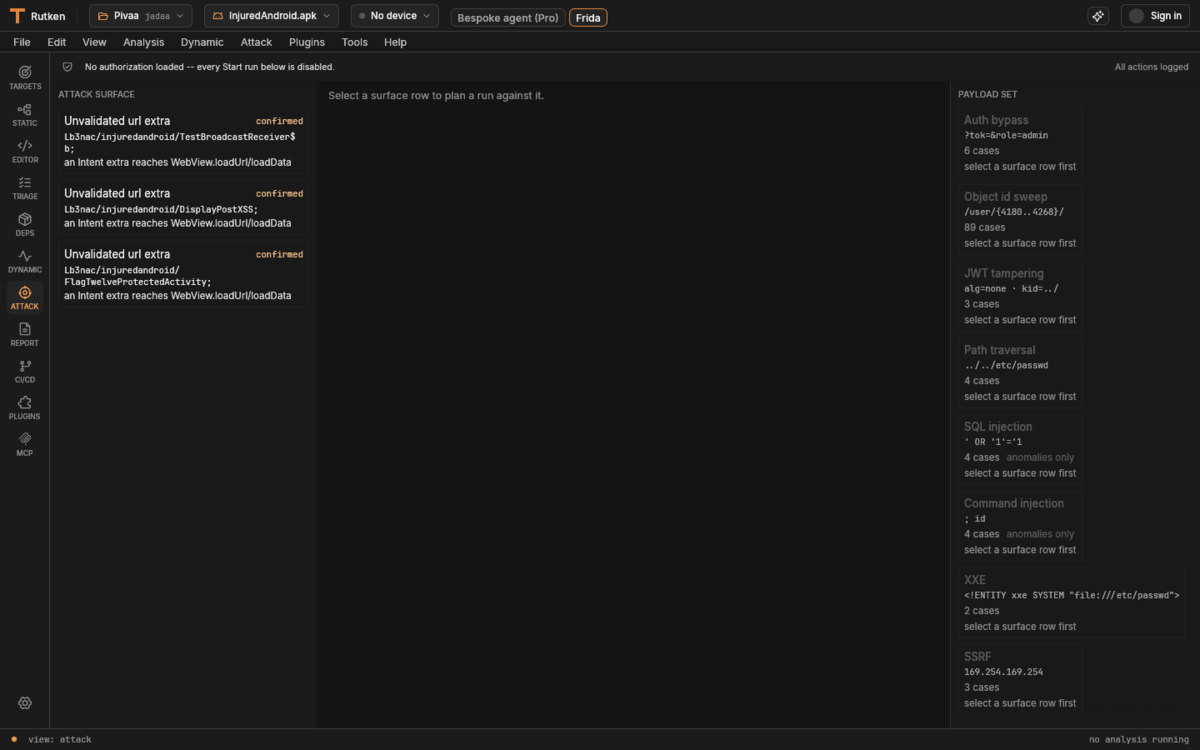Open the Edit menu
The image size is (1200, 750).
[57, 42]
